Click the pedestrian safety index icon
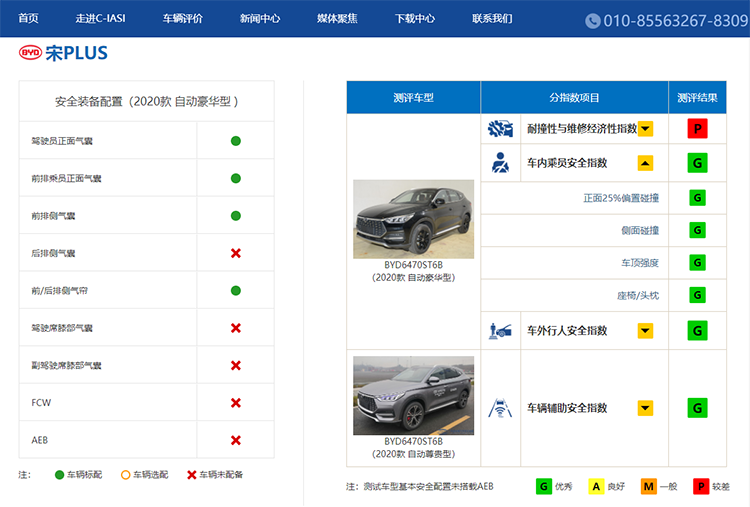The image size is (750, 507). 500,331
